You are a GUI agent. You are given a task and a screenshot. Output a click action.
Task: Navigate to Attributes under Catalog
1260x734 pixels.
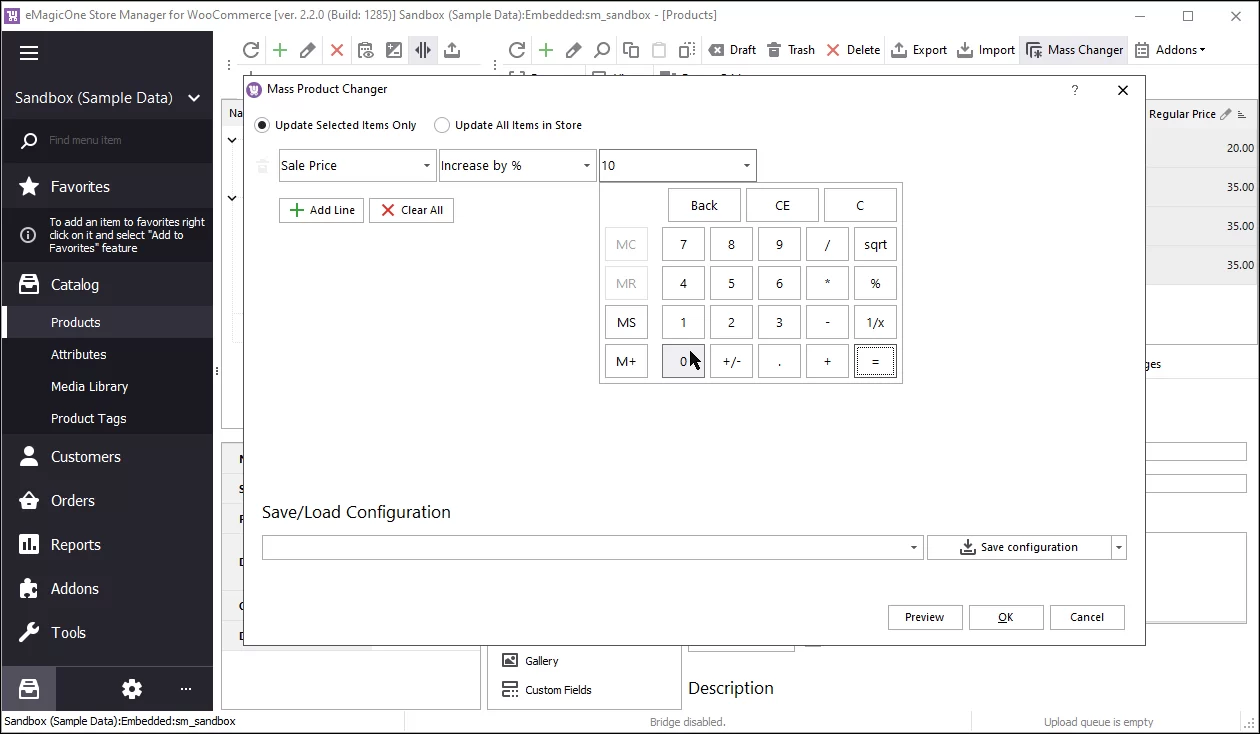point(79,354)
